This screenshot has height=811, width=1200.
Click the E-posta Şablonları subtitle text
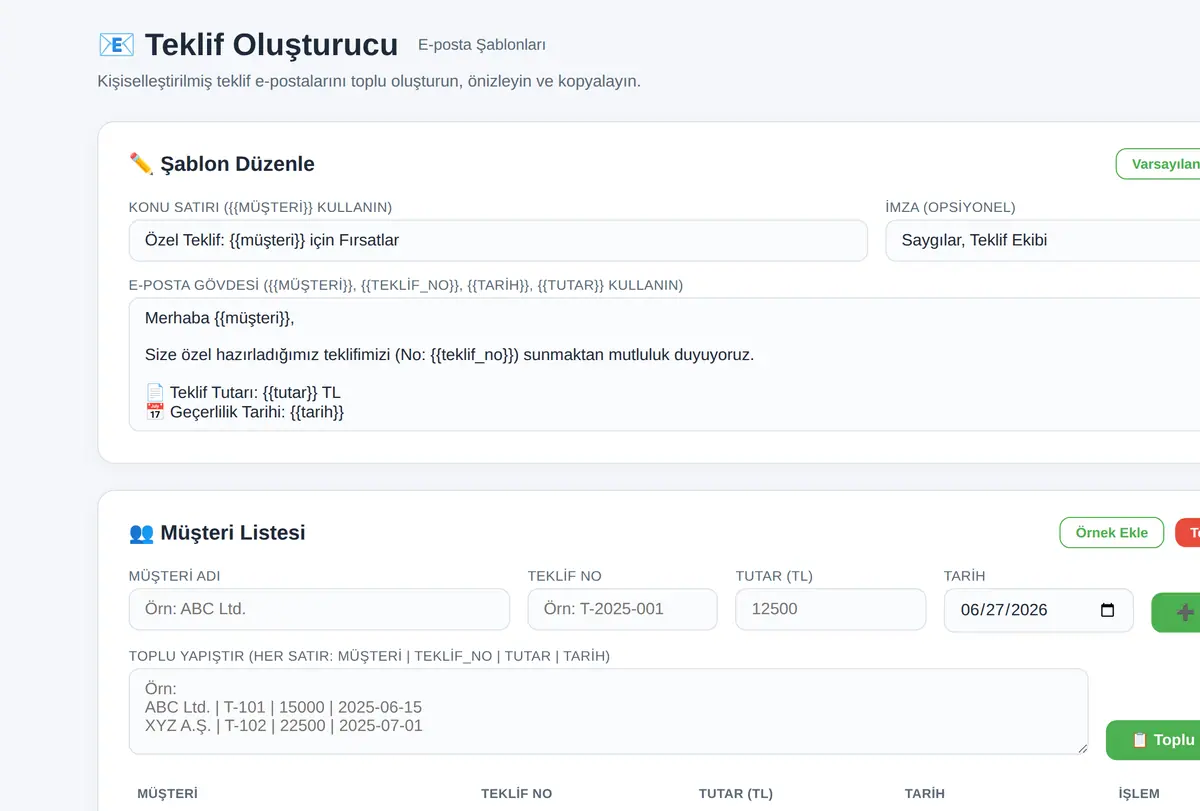click(482, 45)
